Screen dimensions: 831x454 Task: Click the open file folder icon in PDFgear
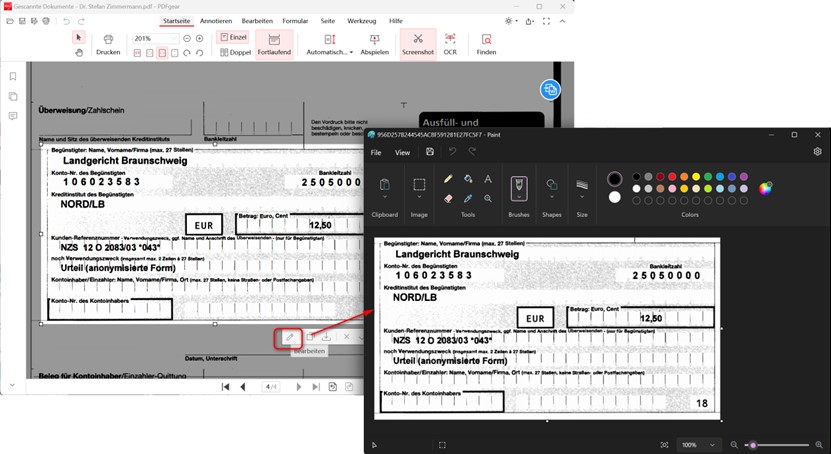10,21
